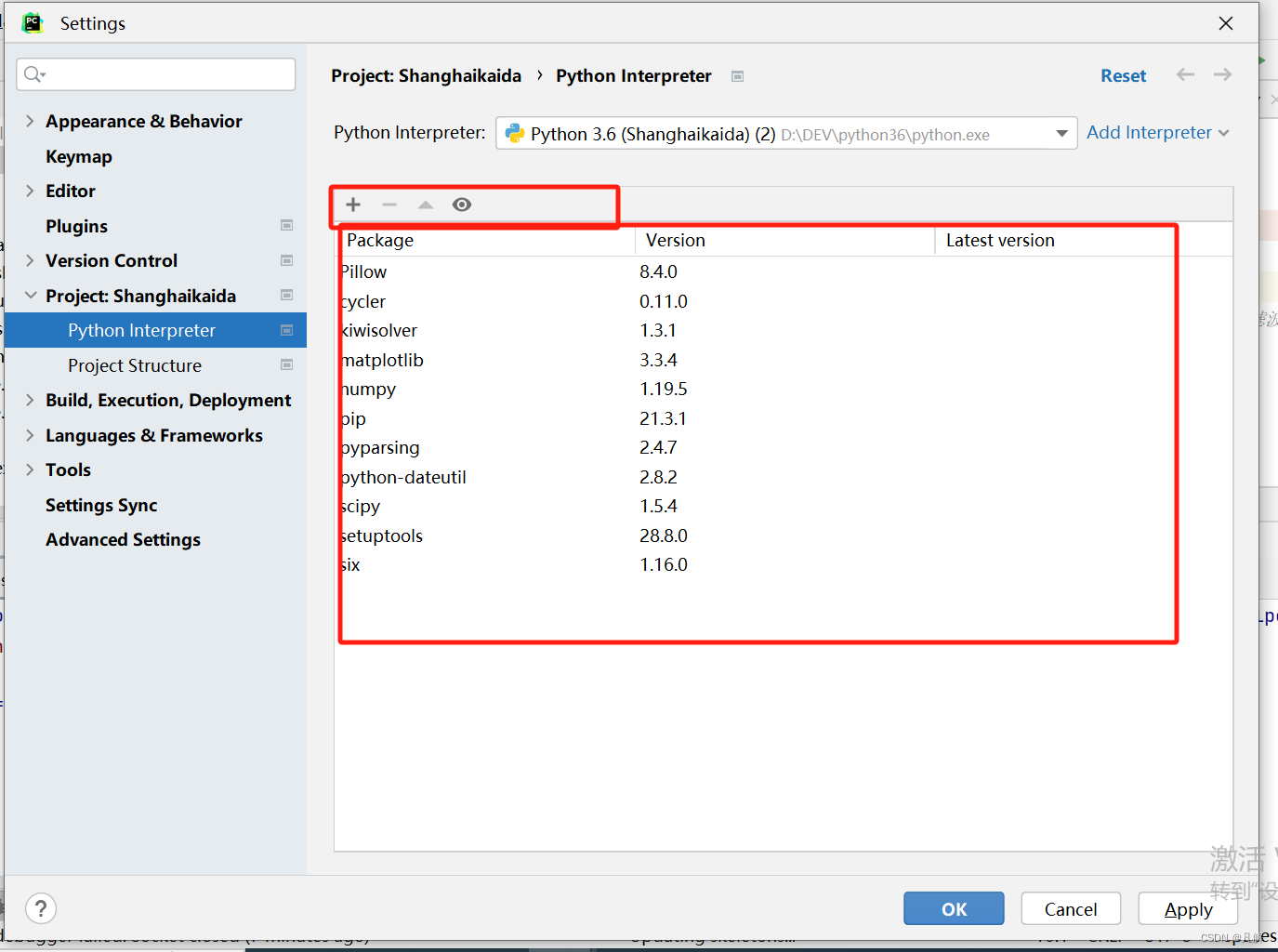This screenshot has width=1278, height=952.
Task: Open Advanced Settings page
Action: point(123,539)
